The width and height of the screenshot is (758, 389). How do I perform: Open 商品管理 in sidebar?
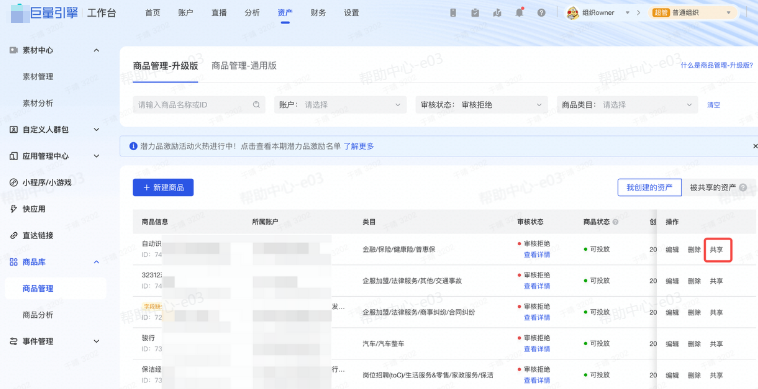[38, 288]
